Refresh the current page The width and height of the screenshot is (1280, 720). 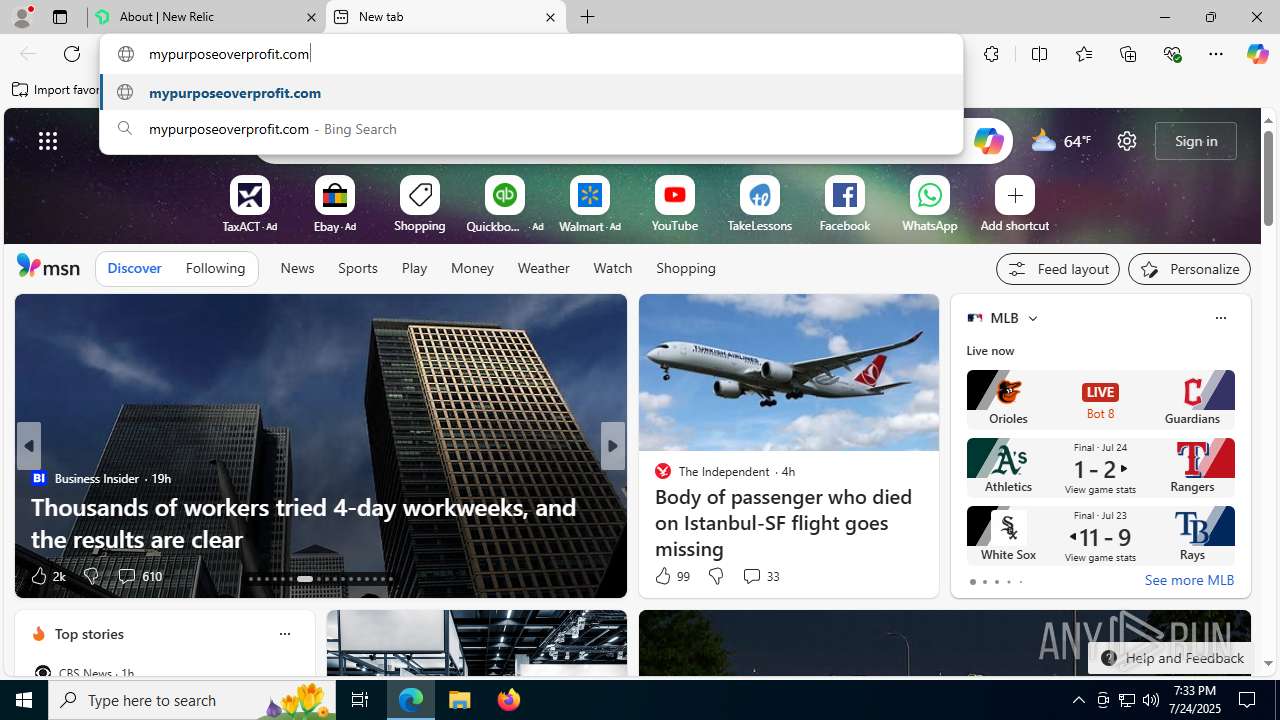(x=72, y=54)
